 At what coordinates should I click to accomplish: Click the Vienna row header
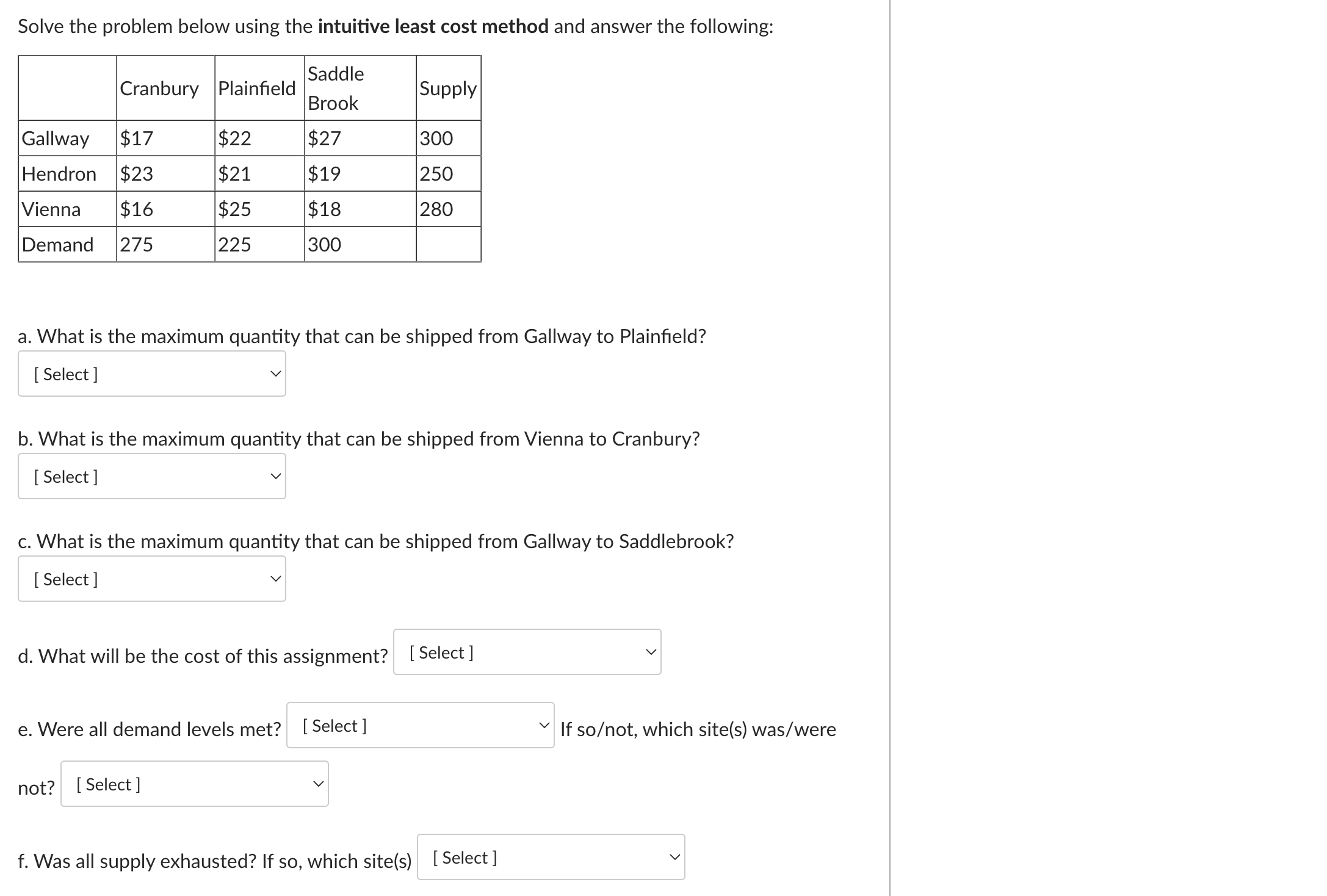[x=51, y=209]
